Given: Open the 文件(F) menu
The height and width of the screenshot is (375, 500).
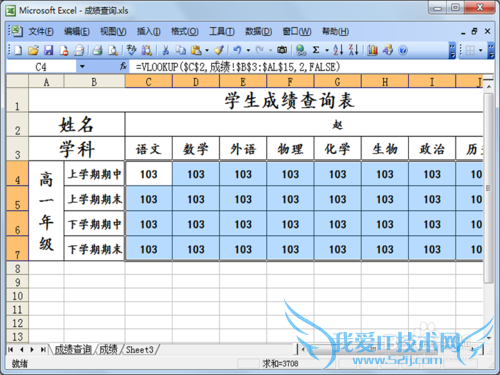Looking at the screenshot, I should (x=41, y=31).
